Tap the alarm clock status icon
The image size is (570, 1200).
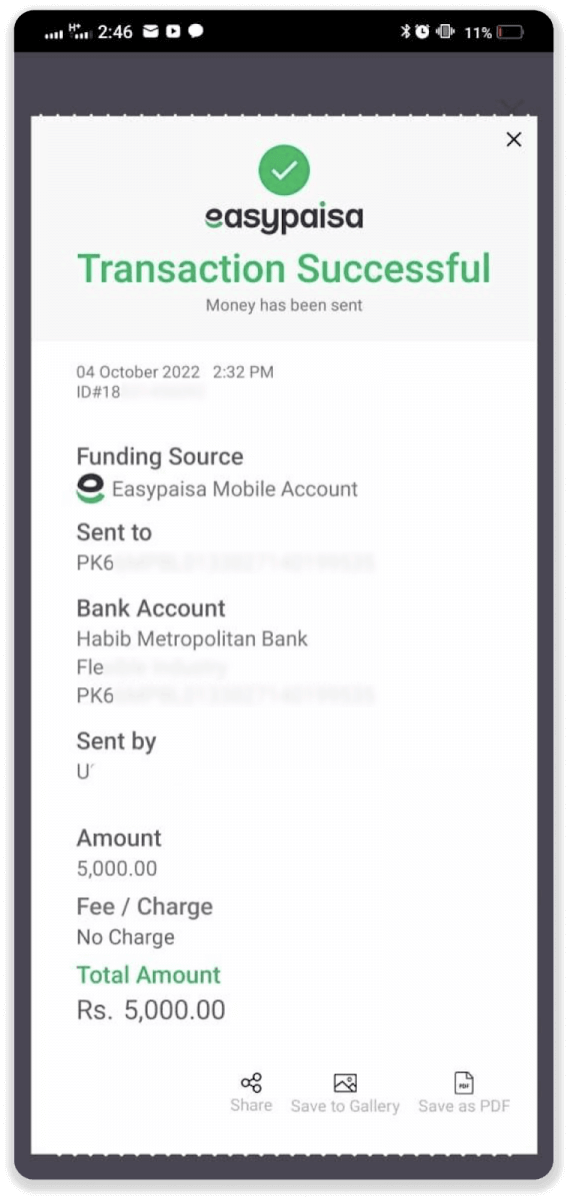point(422,32)
